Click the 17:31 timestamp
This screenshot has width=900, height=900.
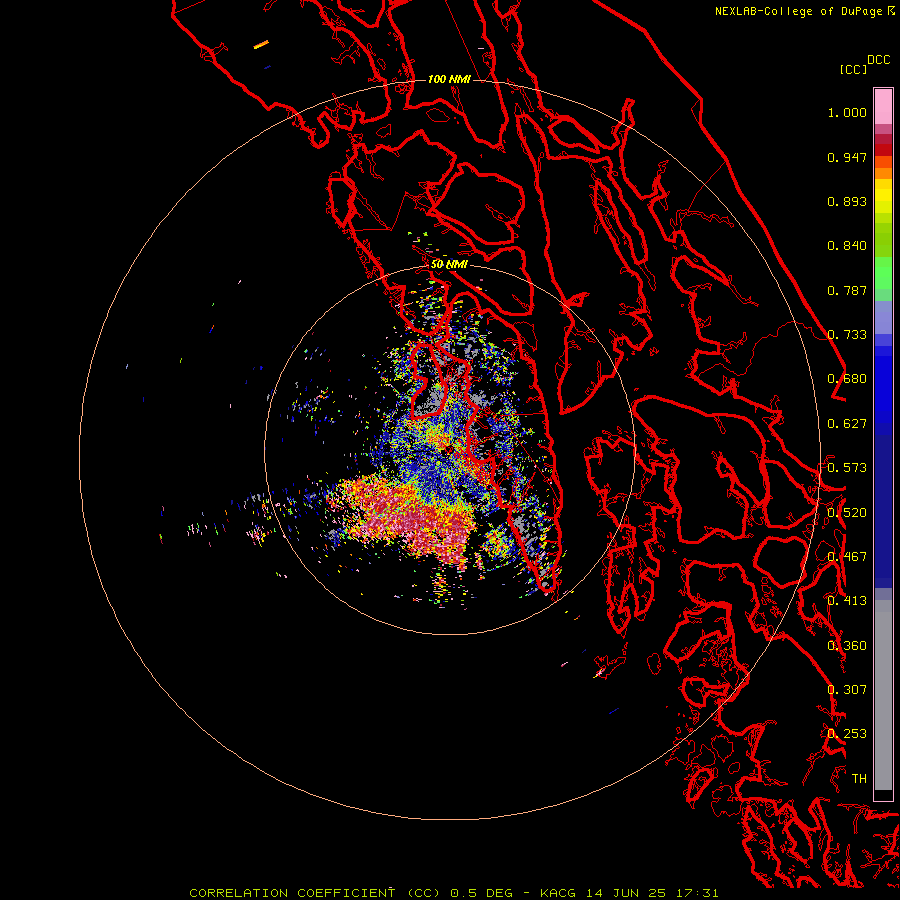tap(697, 893)
